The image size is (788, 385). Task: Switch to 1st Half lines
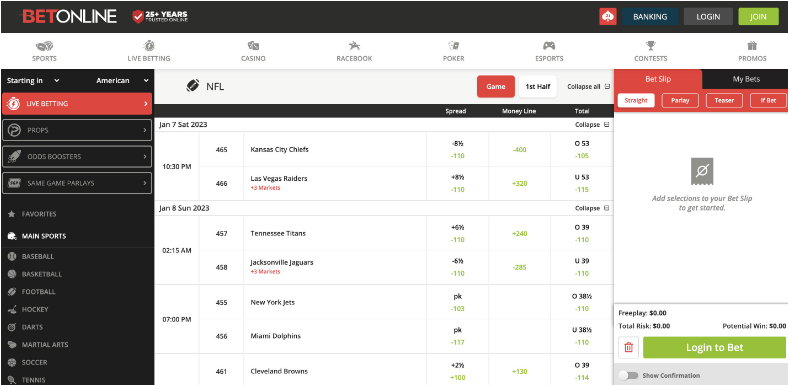538,86
